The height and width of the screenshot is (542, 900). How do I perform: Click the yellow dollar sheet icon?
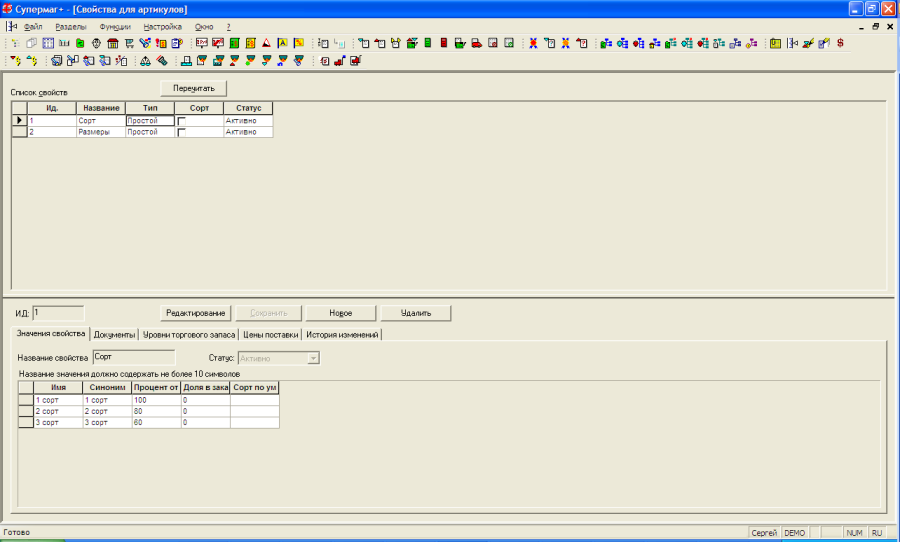point(250,43)
